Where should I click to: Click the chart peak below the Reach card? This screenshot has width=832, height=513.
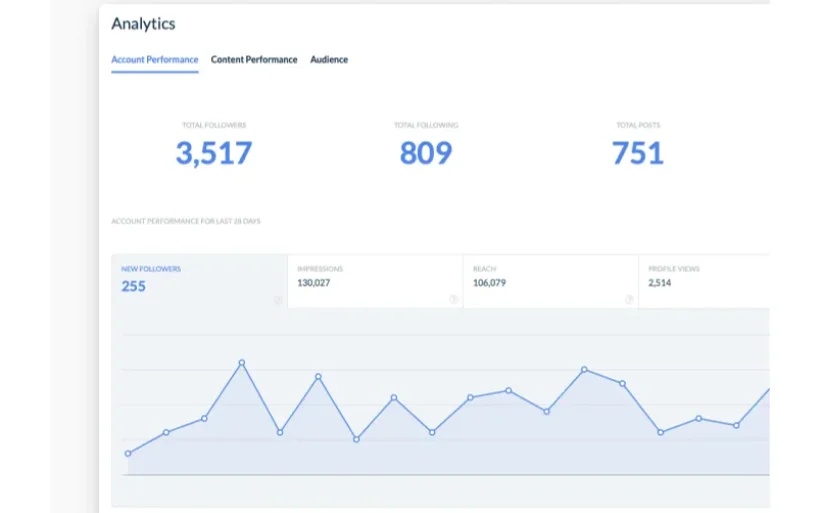585,369
